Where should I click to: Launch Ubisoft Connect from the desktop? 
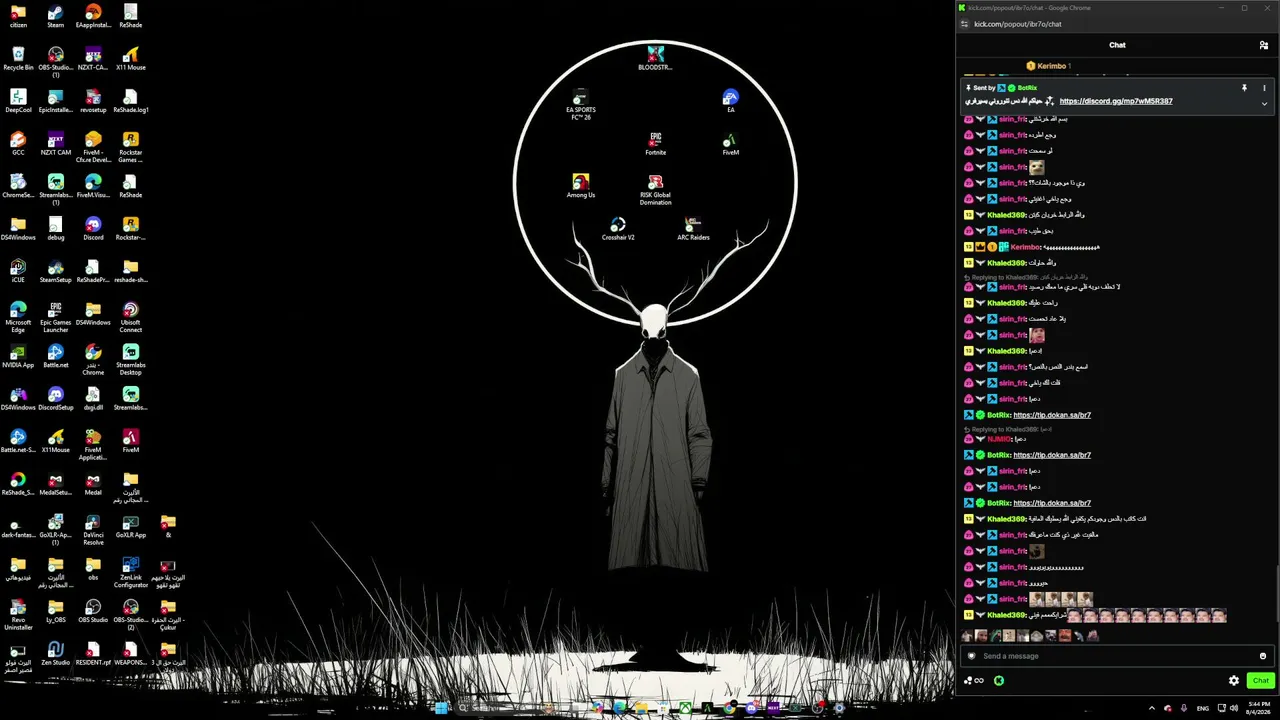point(131,317)
